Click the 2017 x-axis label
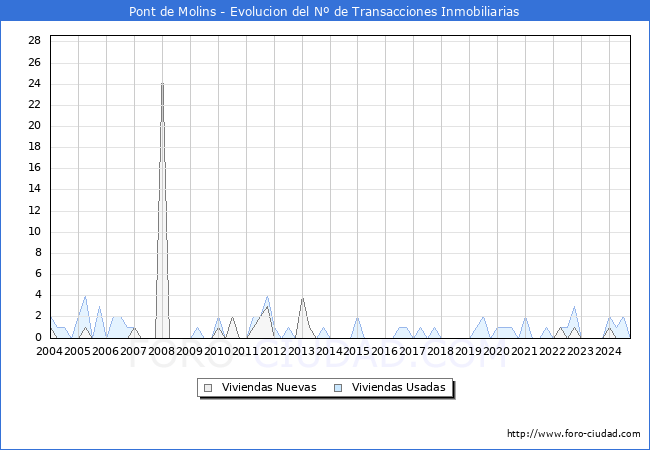Viewport: 650px width, 450px height. [x=412, y=351]
